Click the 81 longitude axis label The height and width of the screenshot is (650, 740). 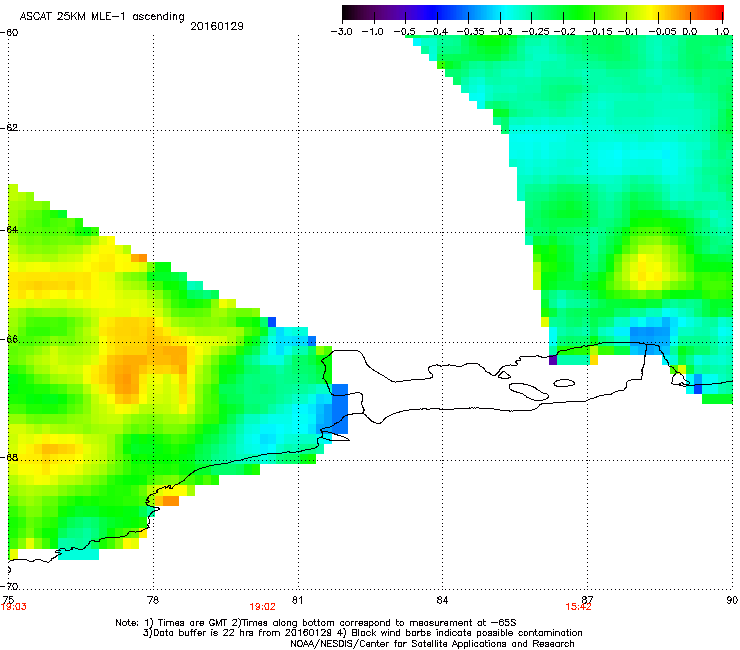pos(297,600)
